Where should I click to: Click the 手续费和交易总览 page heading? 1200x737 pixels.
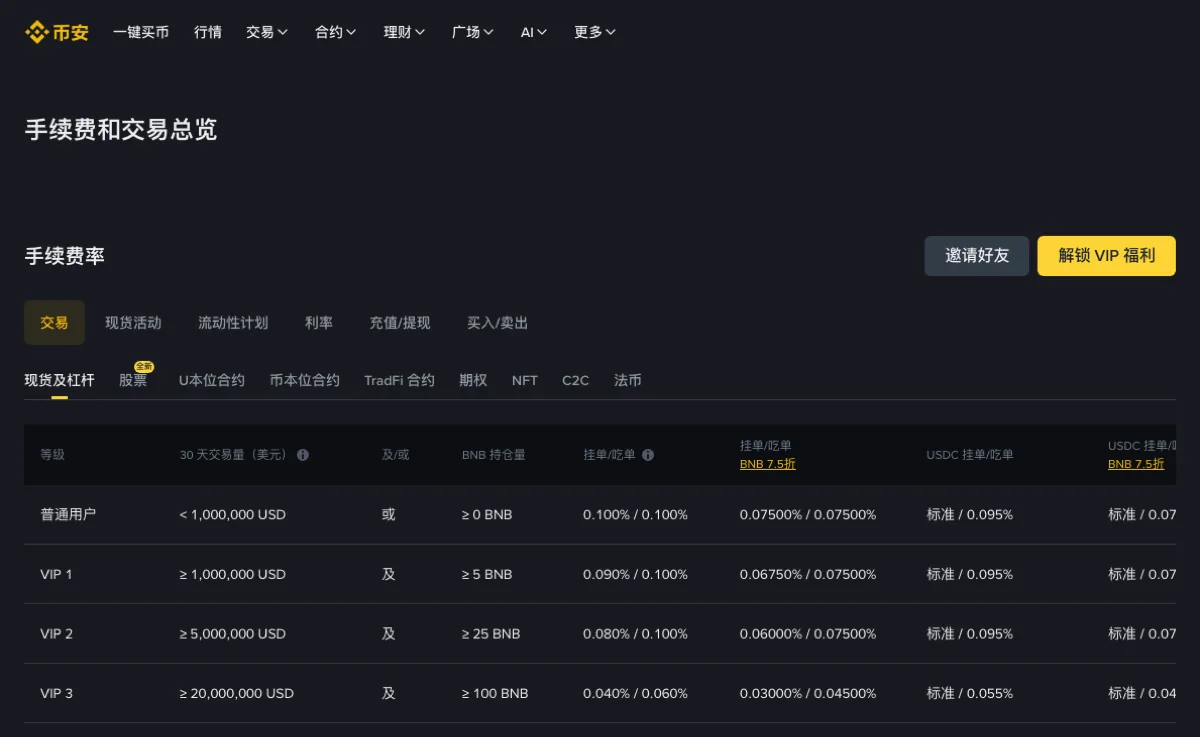click(121, 130)
